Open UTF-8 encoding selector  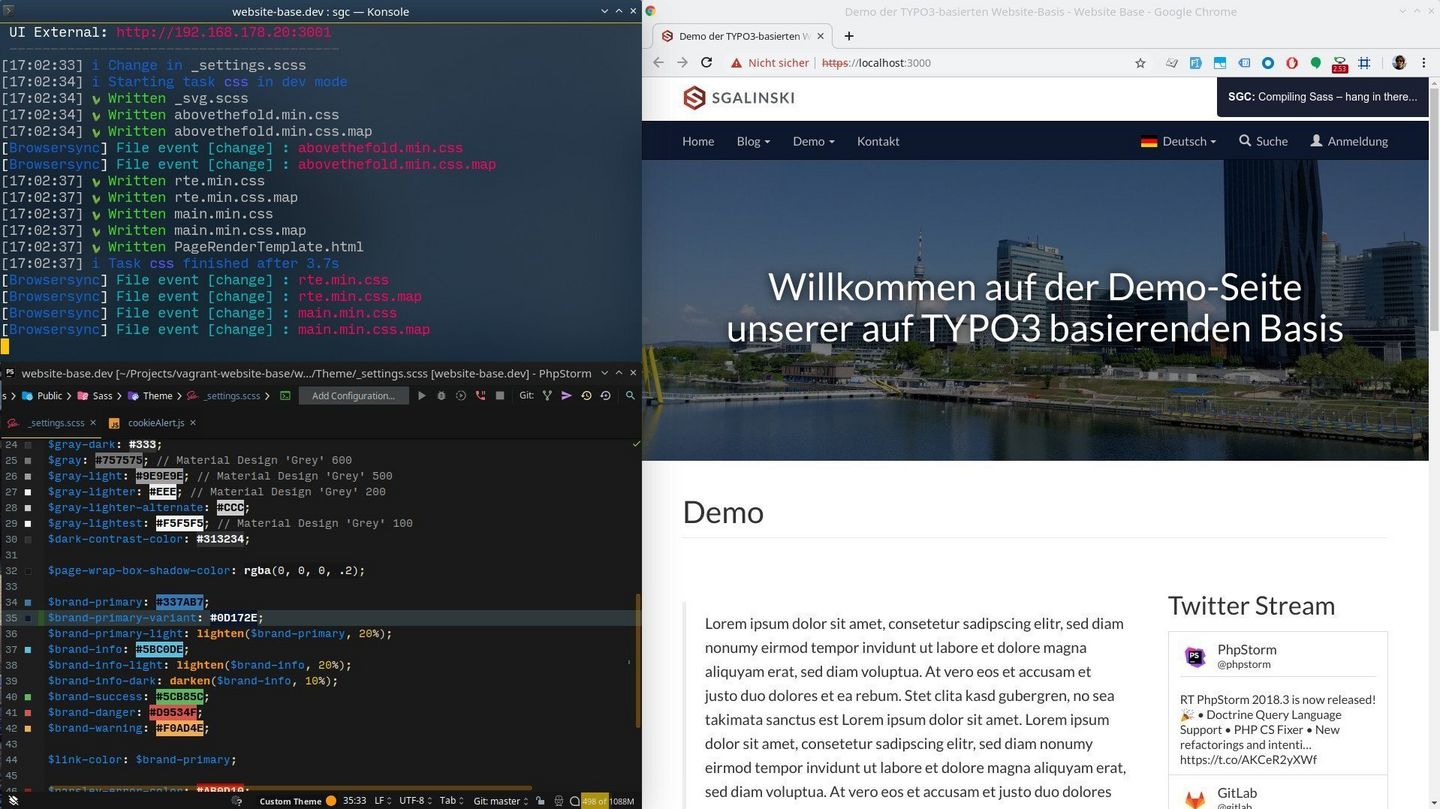click(x=416, y=801)
